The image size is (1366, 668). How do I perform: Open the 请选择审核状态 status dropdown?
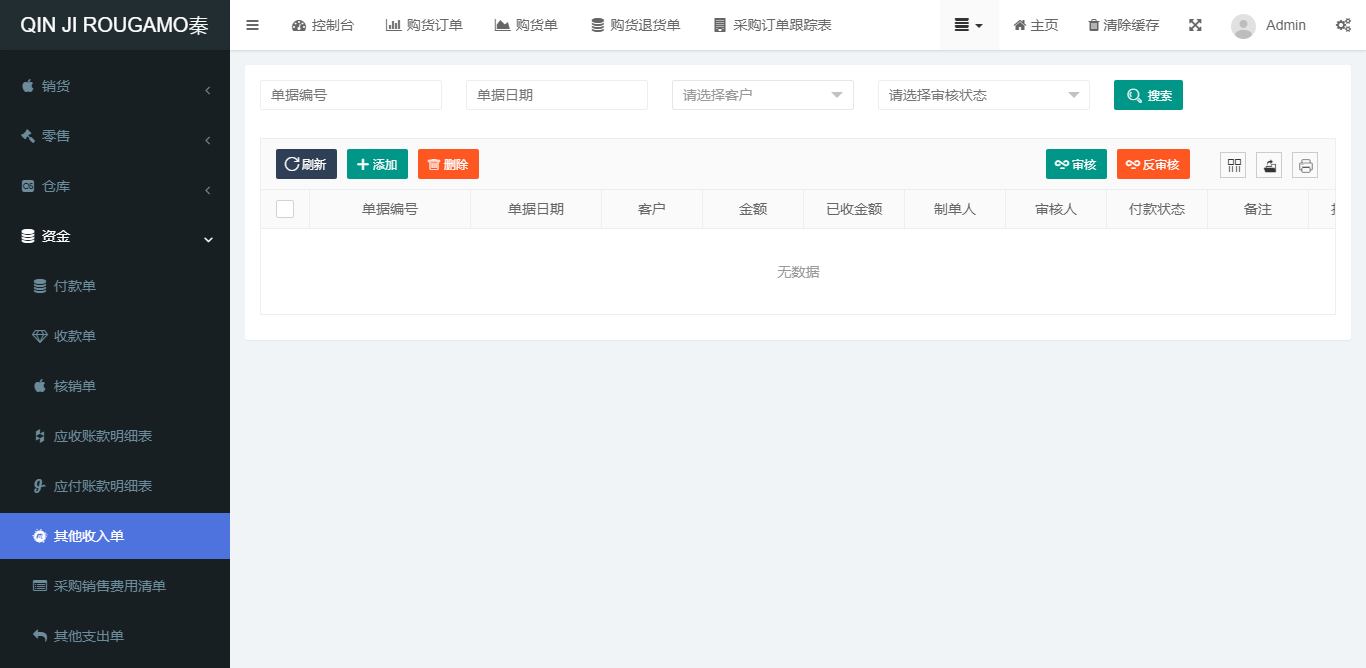[x=983, y=95]
